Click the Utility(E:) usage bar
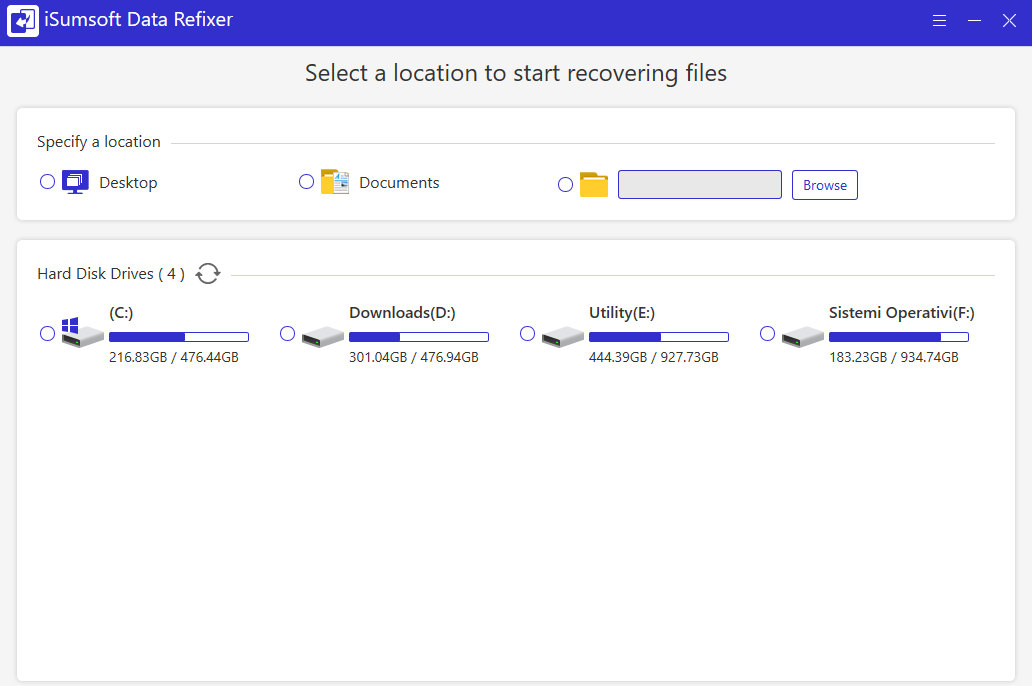The height and width of the screenshot is (686, 1032). pyautogui.click(x=659, y=337)
